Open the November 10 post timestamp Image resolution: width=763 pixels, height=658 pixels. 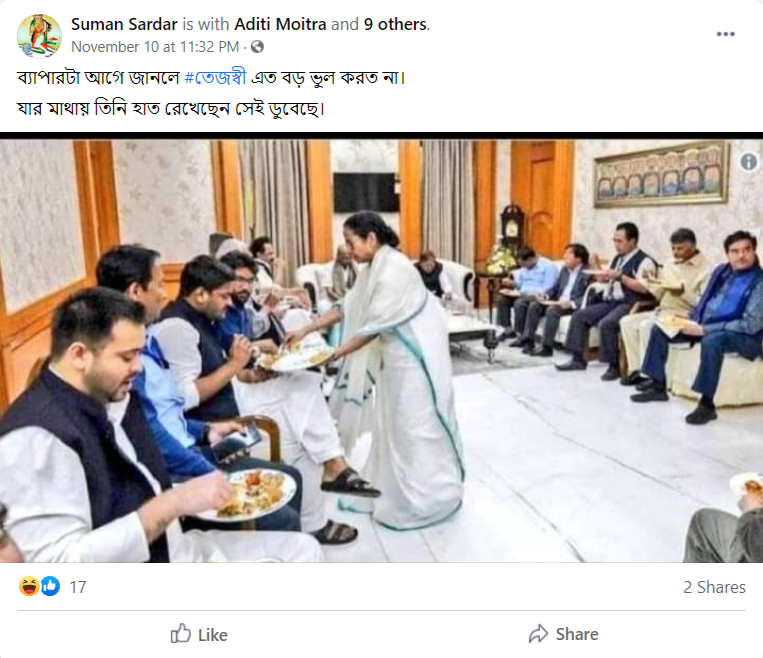[155, 46]
